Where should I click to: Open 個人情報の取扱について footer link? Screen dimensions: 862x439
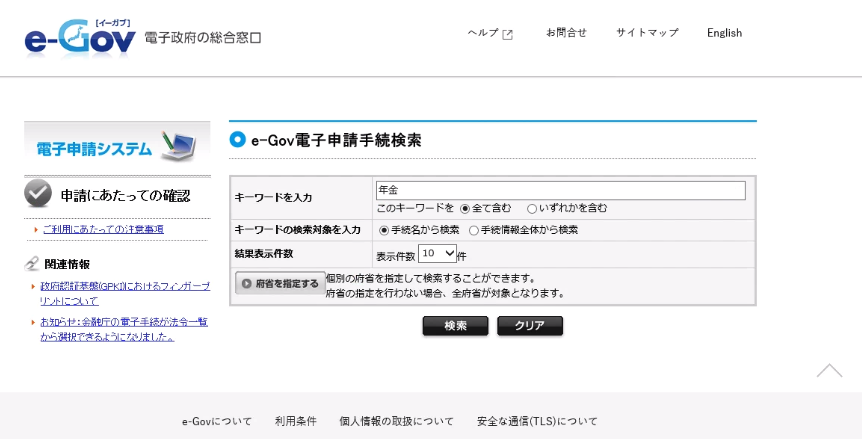[x=396, y=421]
